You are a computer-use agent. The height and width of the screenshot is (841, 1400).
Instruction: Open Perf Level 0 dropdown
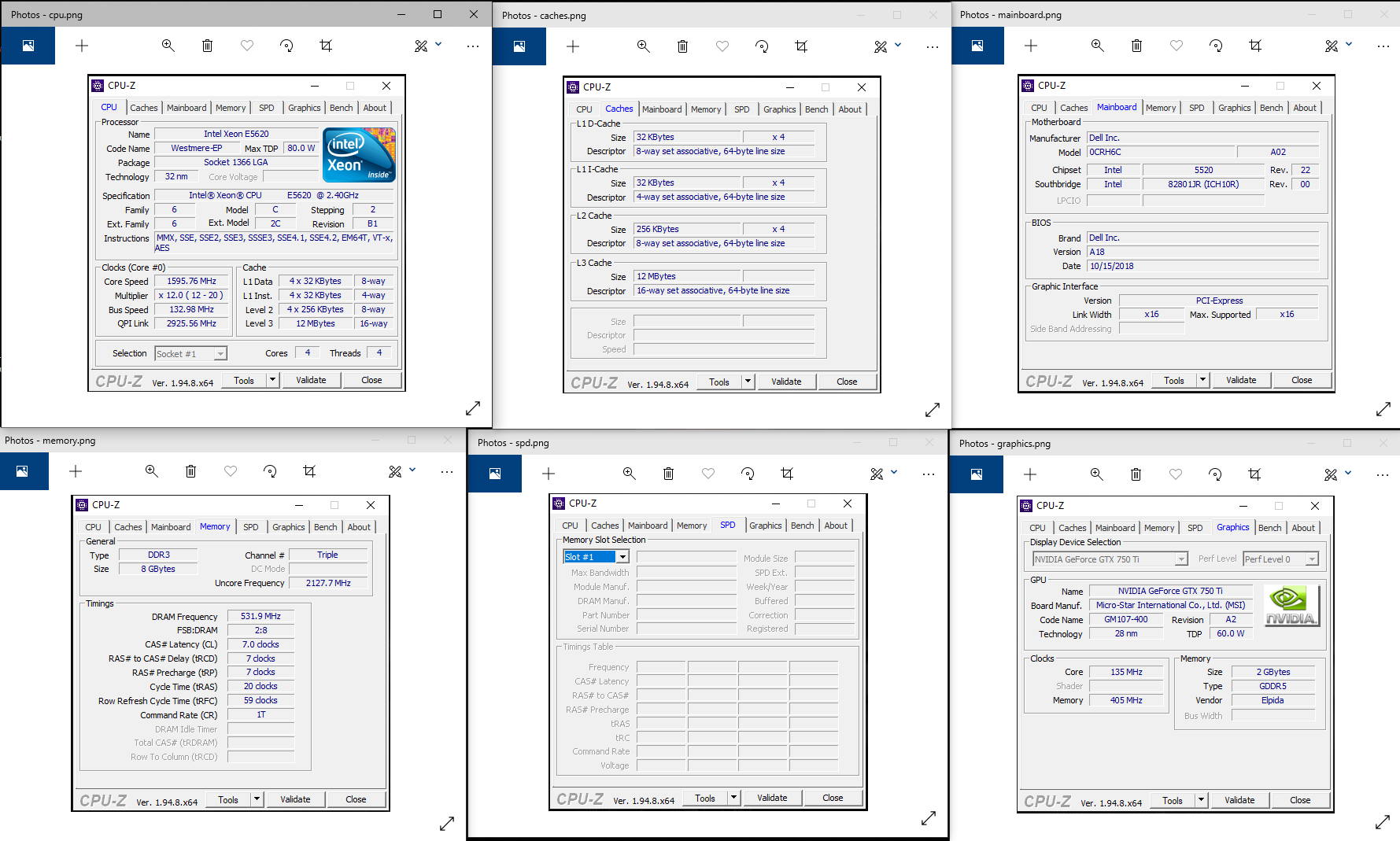coord(1312,559)
